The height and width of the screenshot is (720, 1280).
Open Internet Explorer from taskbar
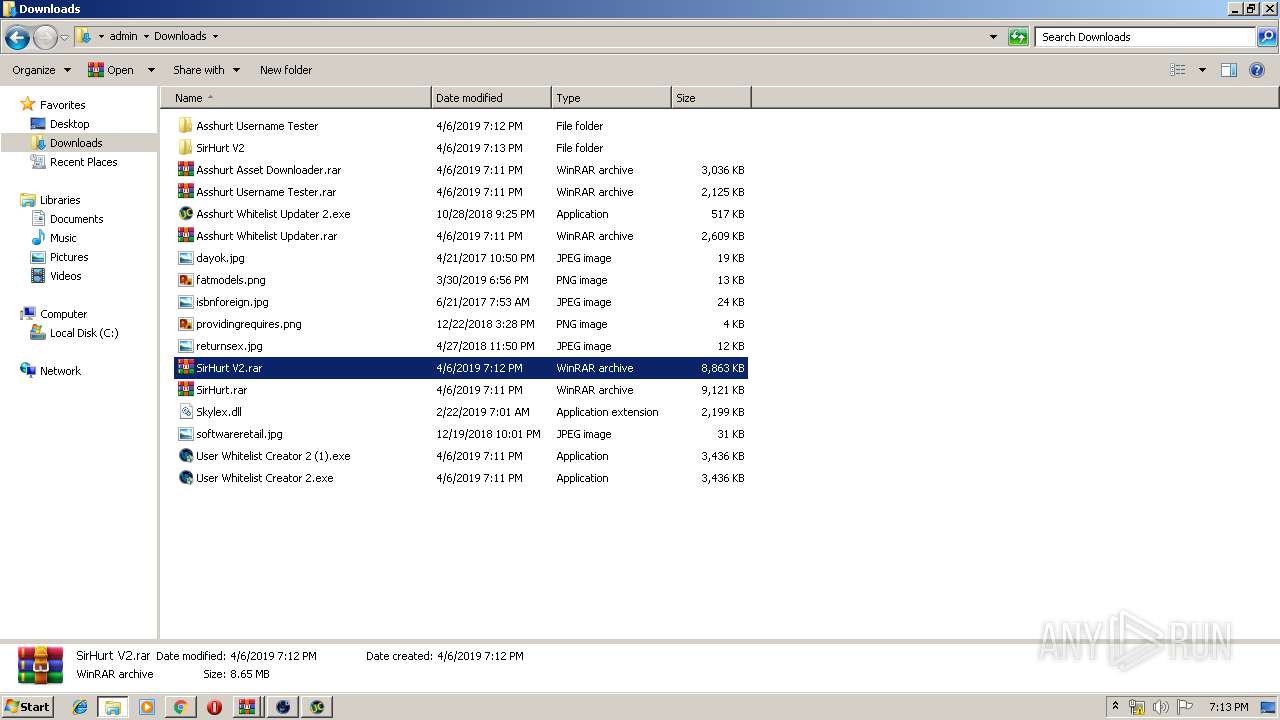click(x=80, y=707)
